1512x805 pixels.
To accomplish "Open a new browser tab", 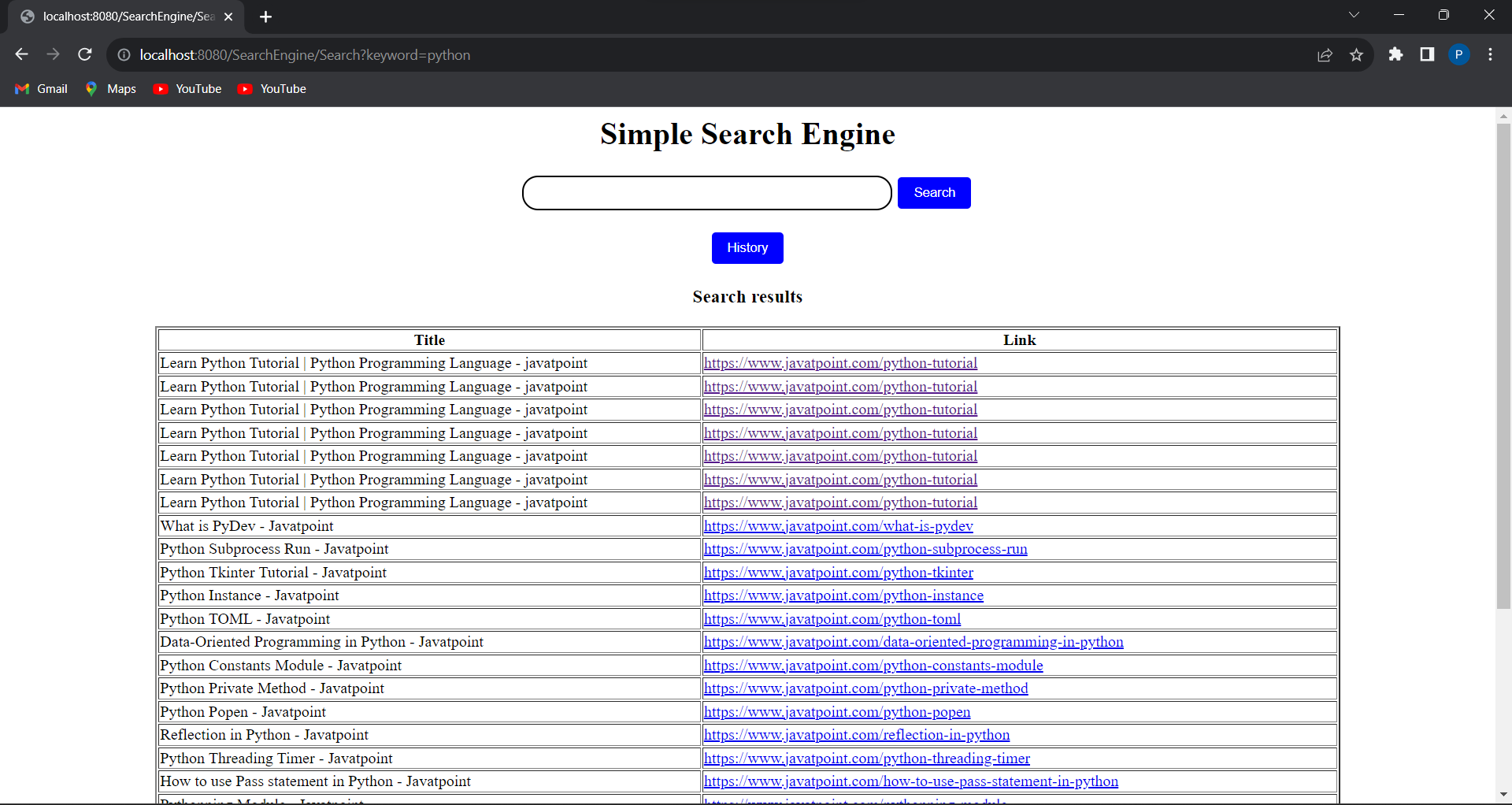I will pos(266,16).
